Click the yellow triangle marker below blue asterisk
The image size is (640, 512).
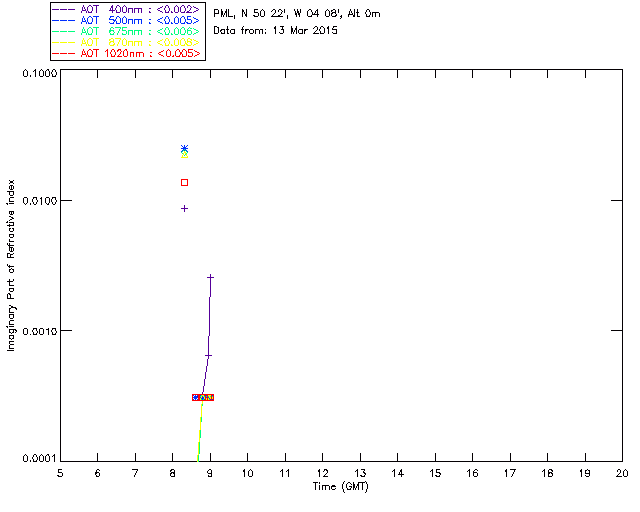point(184,155)
